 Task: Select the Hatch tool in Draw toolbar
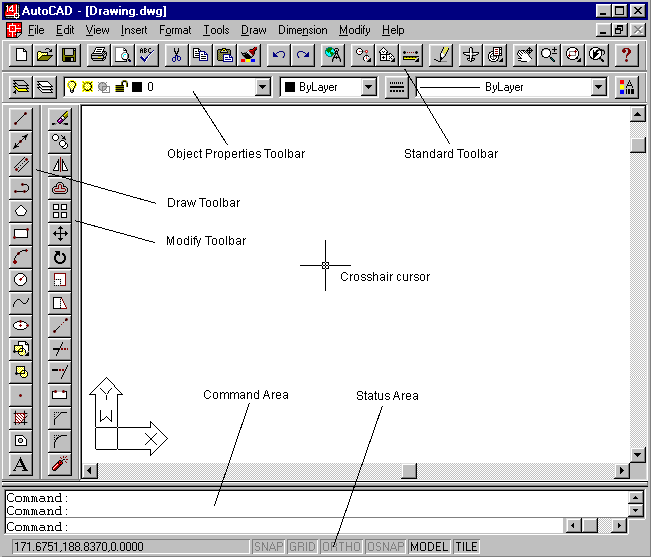[20, 418]
